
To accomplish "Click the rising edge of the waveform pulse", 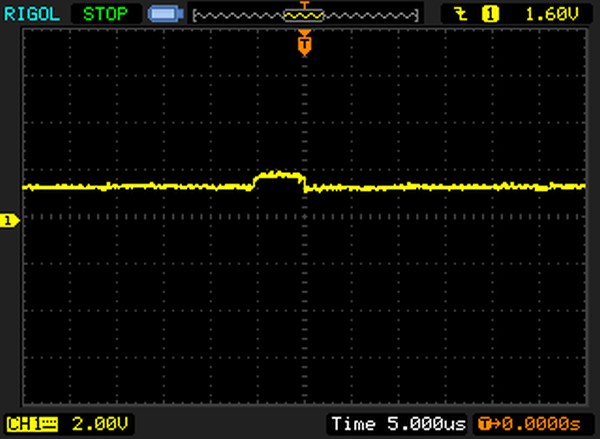I will (x=256, y=181).
